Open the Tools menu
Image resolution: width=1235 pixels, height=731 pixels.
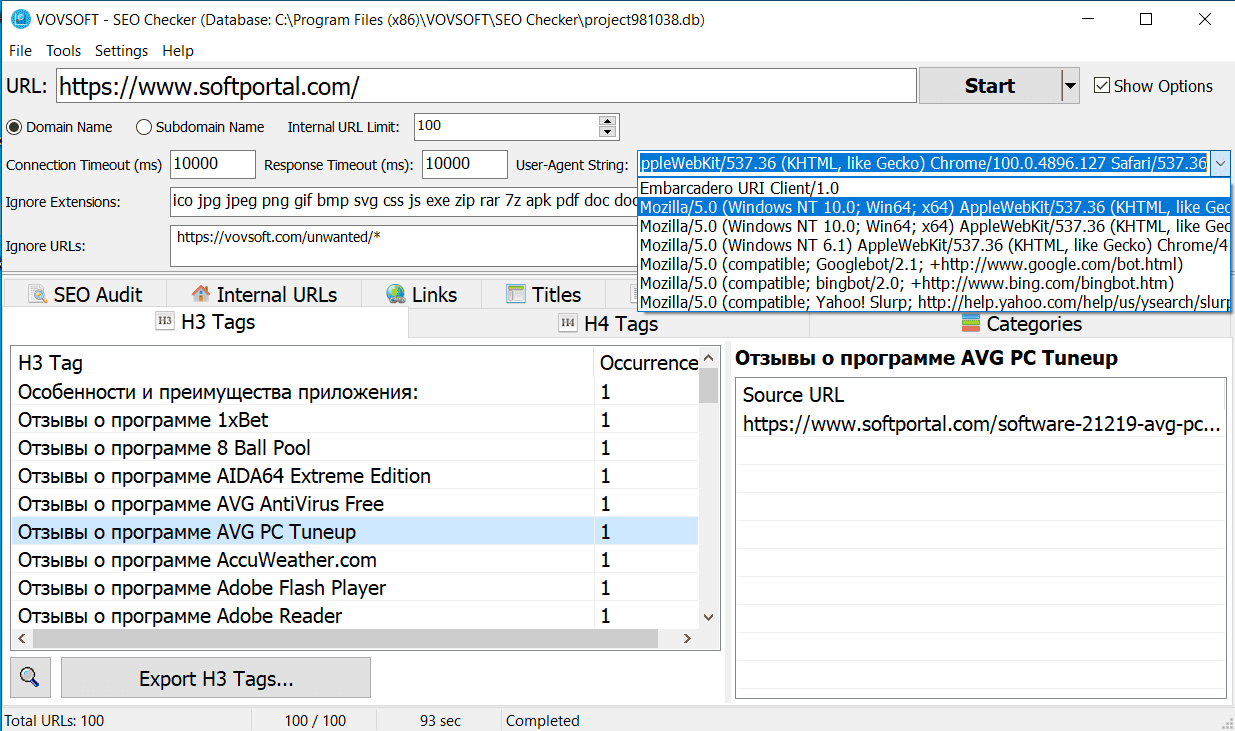pyautogui.click(x=63, y=51)
